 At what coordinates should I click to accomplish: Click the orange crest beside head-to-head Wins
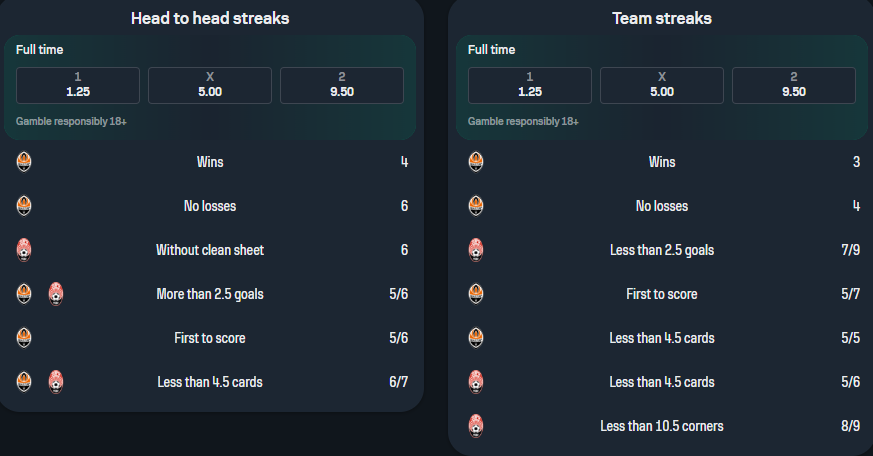[25, 162]
